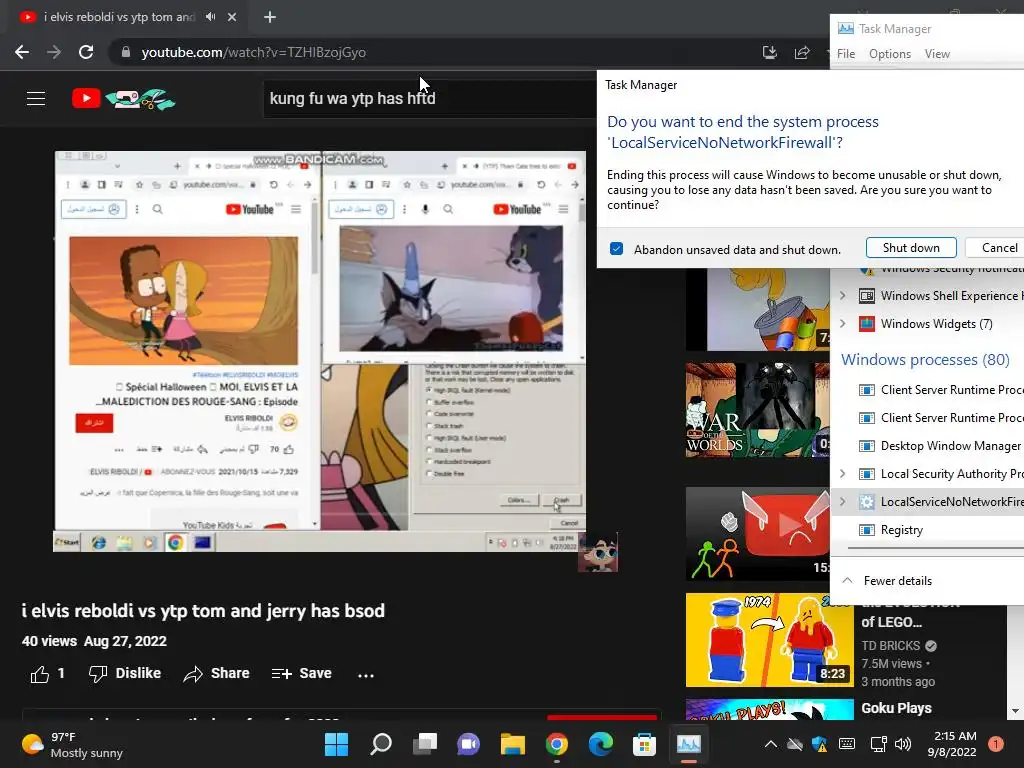
Task: Switch to Task Manager on taskbar
Action: [x=688, y=744]
